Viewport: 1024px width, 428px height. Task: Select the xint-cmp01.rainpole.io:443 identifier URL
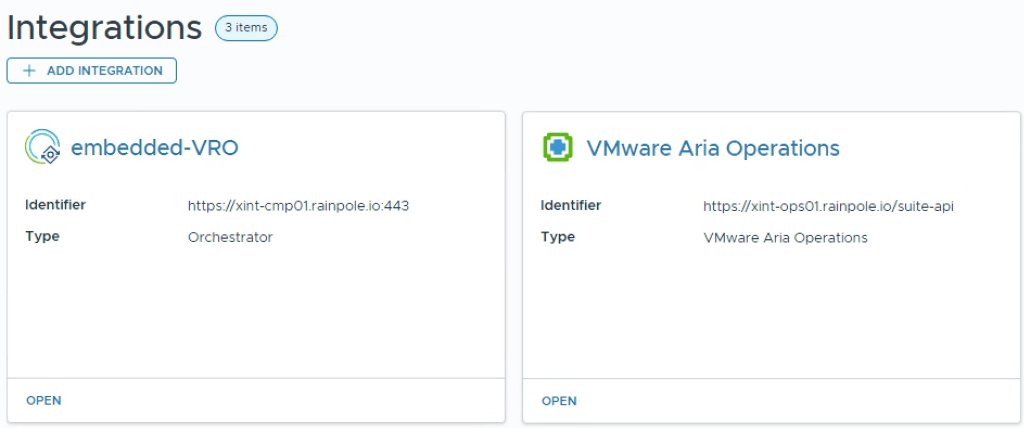298,206
